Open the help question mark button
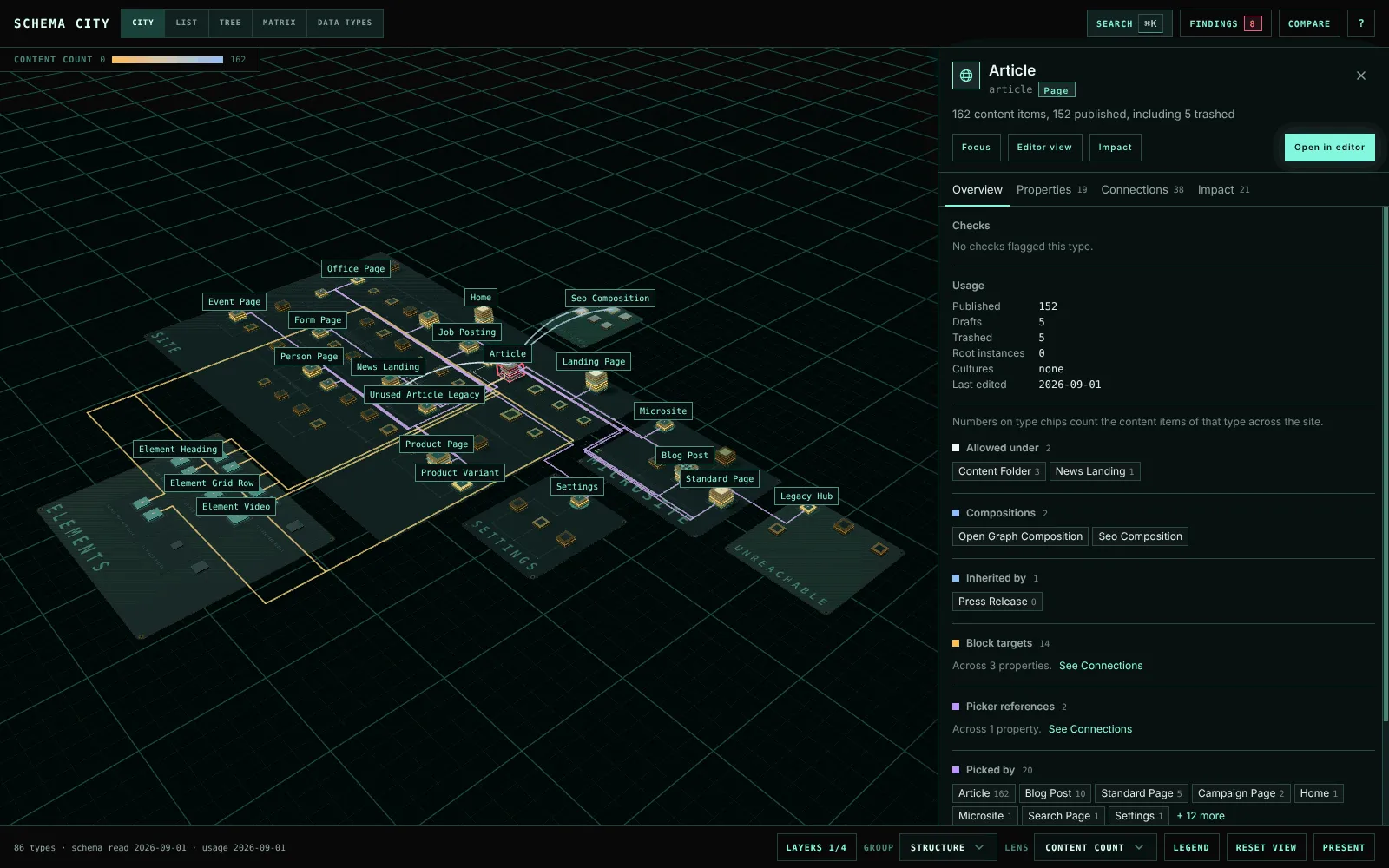This screenshot has width=1389, height=868. pyautogui.click(x=1361, y=23)
